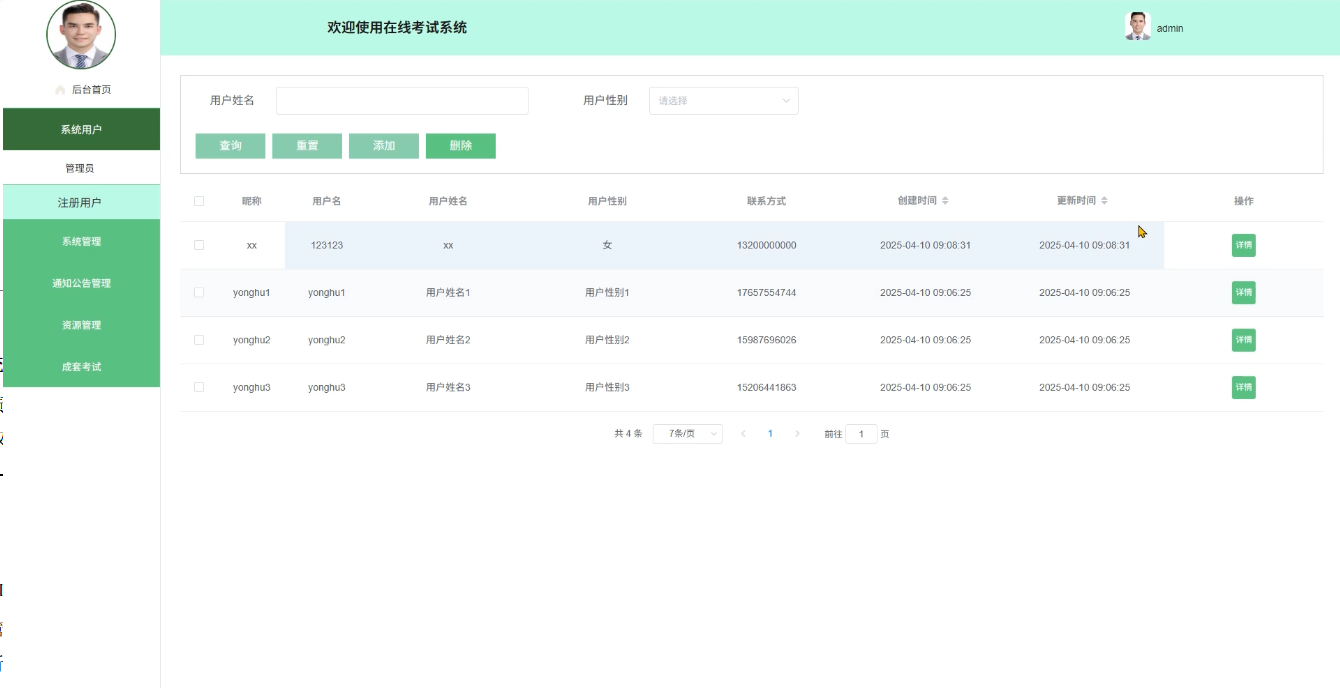Click the 查询 button
The image size is (1340, 688).
[230, 146]
